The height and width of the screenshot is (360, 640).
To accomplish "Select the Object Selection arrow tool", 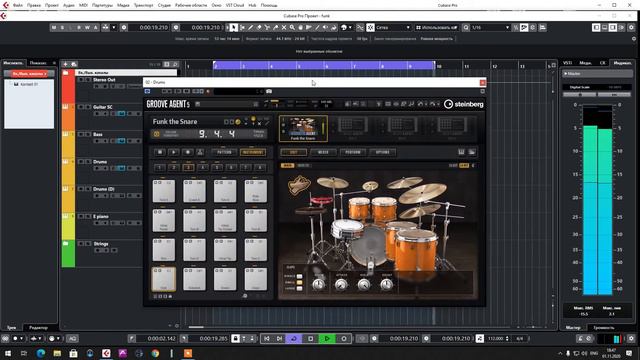I will [x=233, y=27].
